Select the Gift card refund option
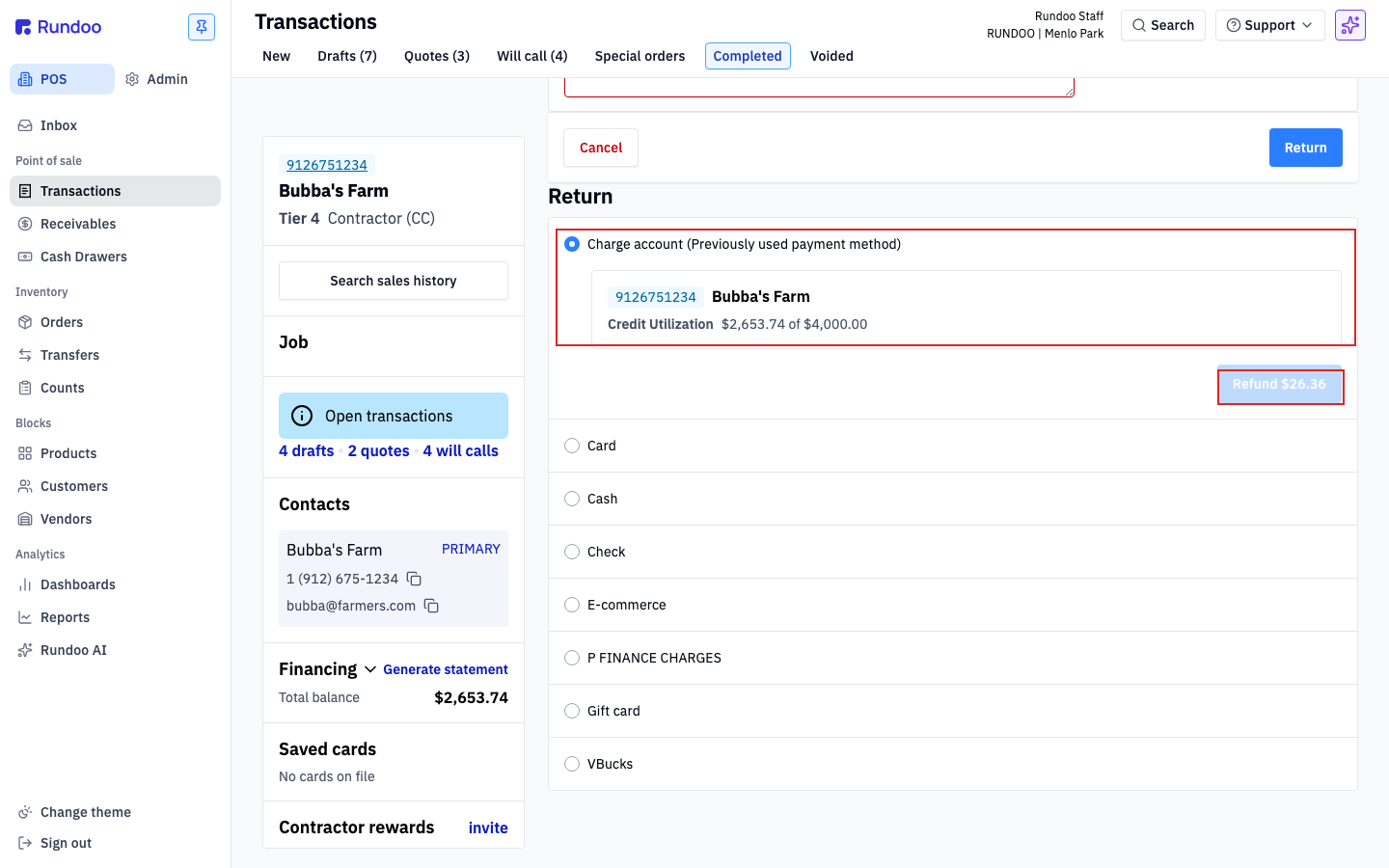Screen dimensions: 1389x868 [x=572, y=711]
